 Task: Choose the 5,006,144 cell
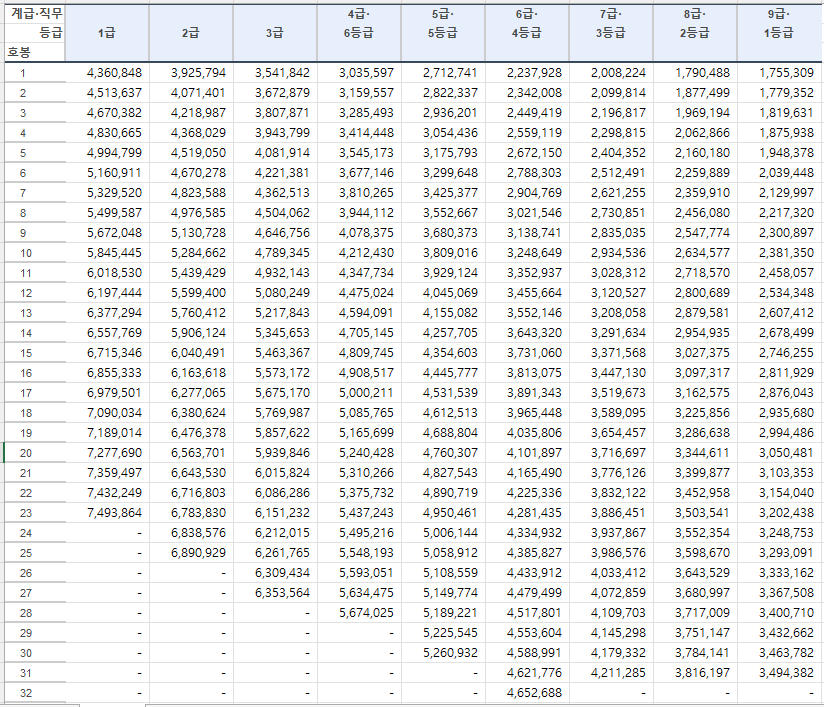444,532
